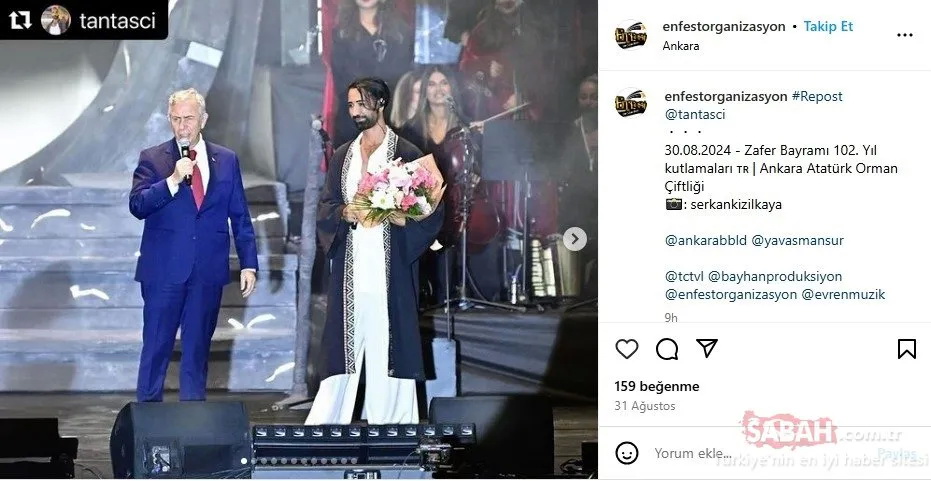
Task: View the 159 beğenme likes list
Action: click(x=657, y=387)
